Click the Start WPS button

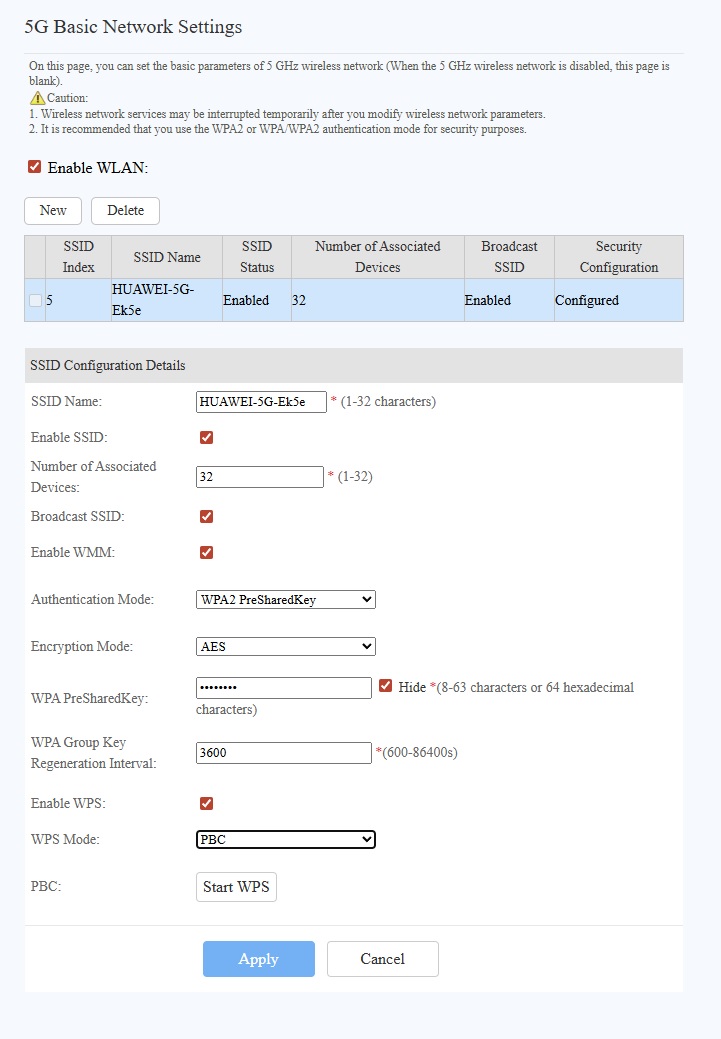click(236, 887)
